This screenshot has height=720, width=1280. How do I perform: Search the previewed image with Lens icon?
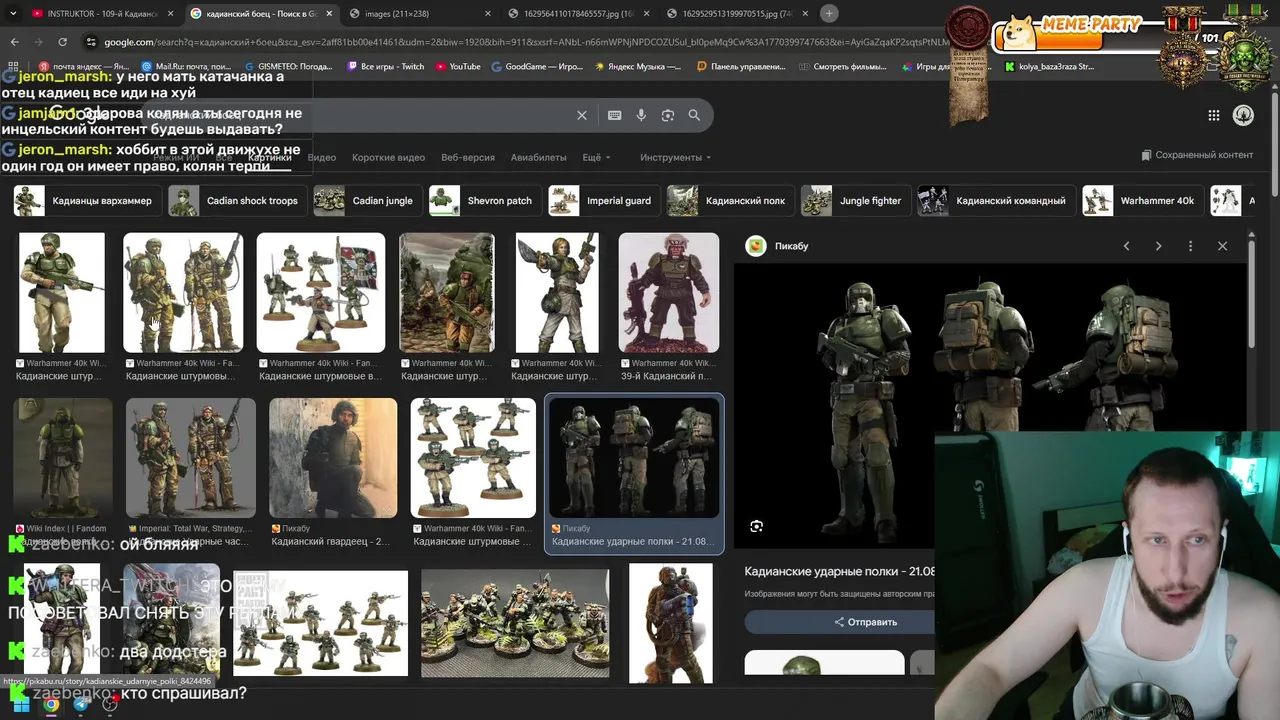coord(757,526)
